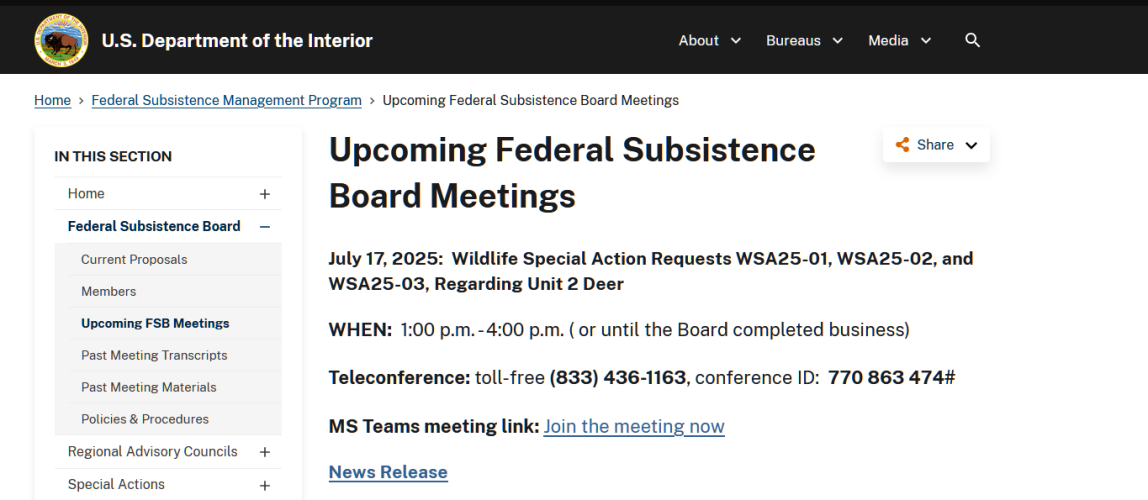
Task: Open Past Meeting Transcripts page
Action: coord(154,355)
